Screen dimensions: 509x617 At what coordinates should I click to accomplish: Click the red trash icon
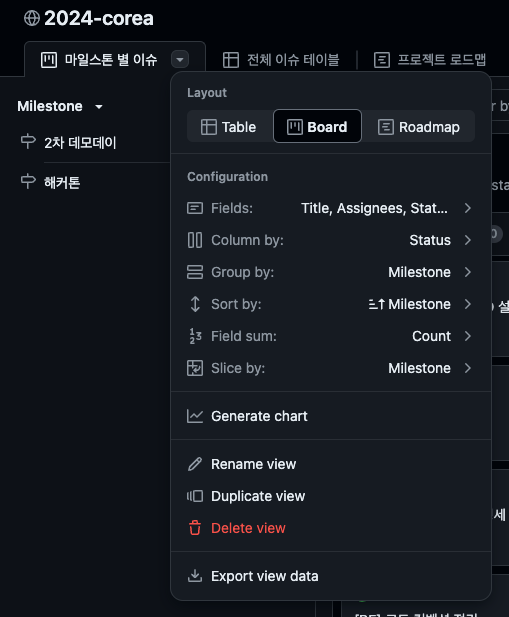click(x=195, y=528)
